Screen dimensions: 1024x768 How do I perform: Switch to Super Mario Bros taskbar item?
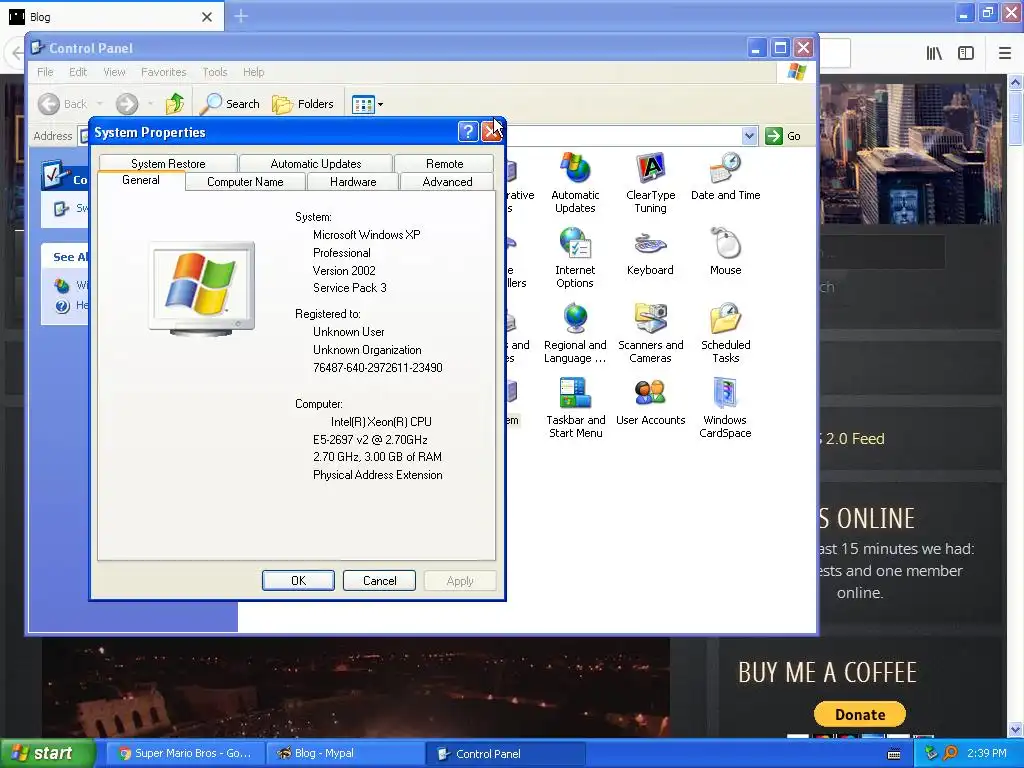(x=185, y=753)
